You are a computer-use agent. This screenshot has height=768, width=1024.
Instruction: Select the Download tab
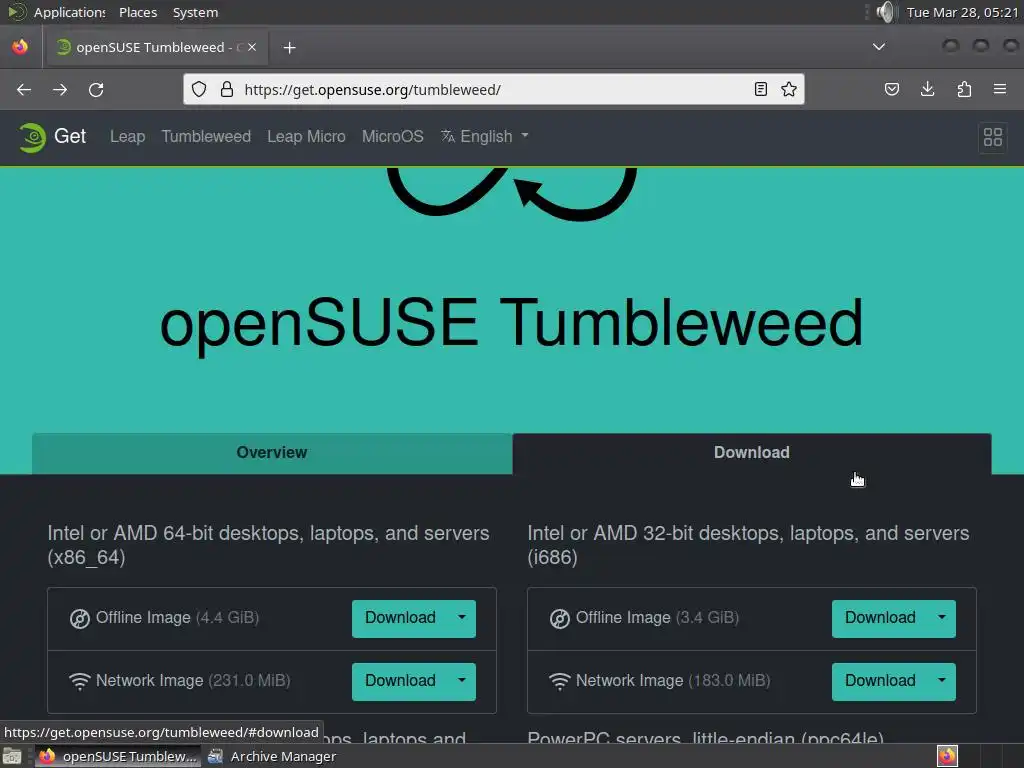click(x=752, y=453)
